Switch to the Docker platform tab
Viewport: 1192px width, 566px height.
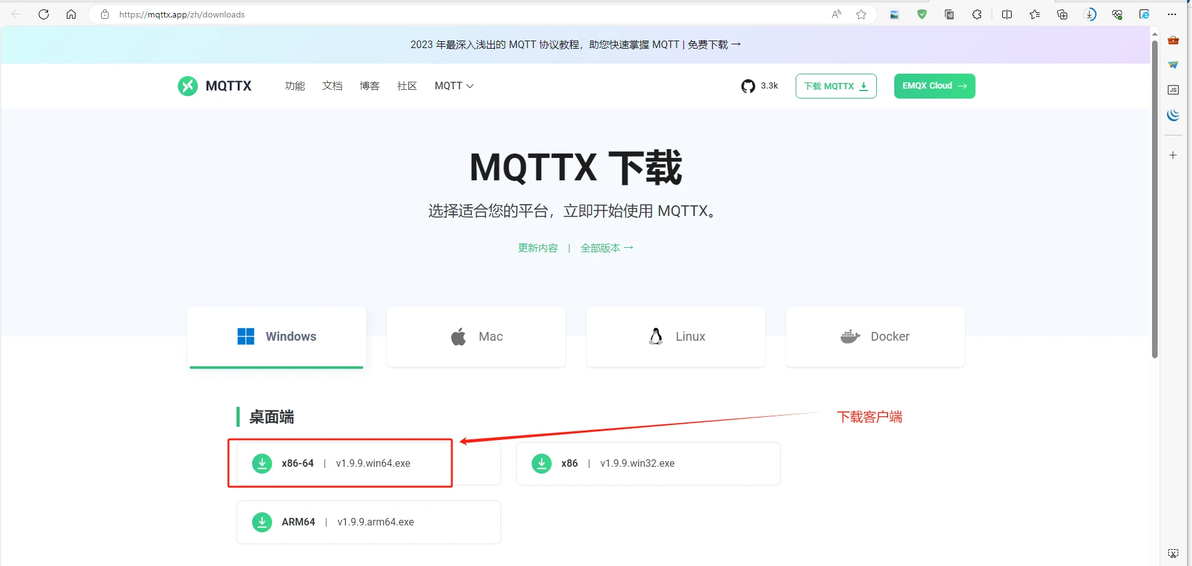tap(875, 337)
